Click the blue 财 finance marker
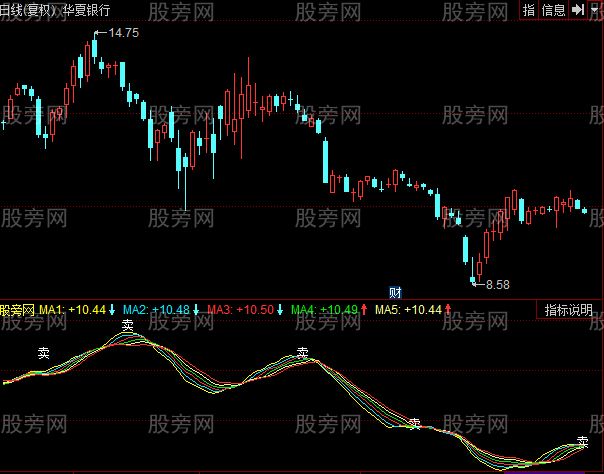Image resolution: width=604 pixels, height=474 pixels. click(x=395, y=292)
